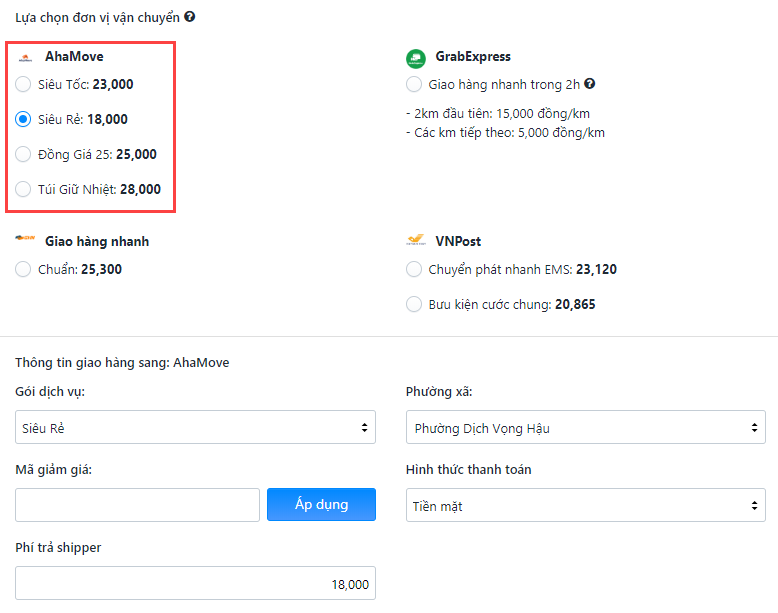Click the help icon beside Lựa chọn đơn vị vận chuyển
The width and height of the screenshot is (778, 613).
(x=190, y=17)
